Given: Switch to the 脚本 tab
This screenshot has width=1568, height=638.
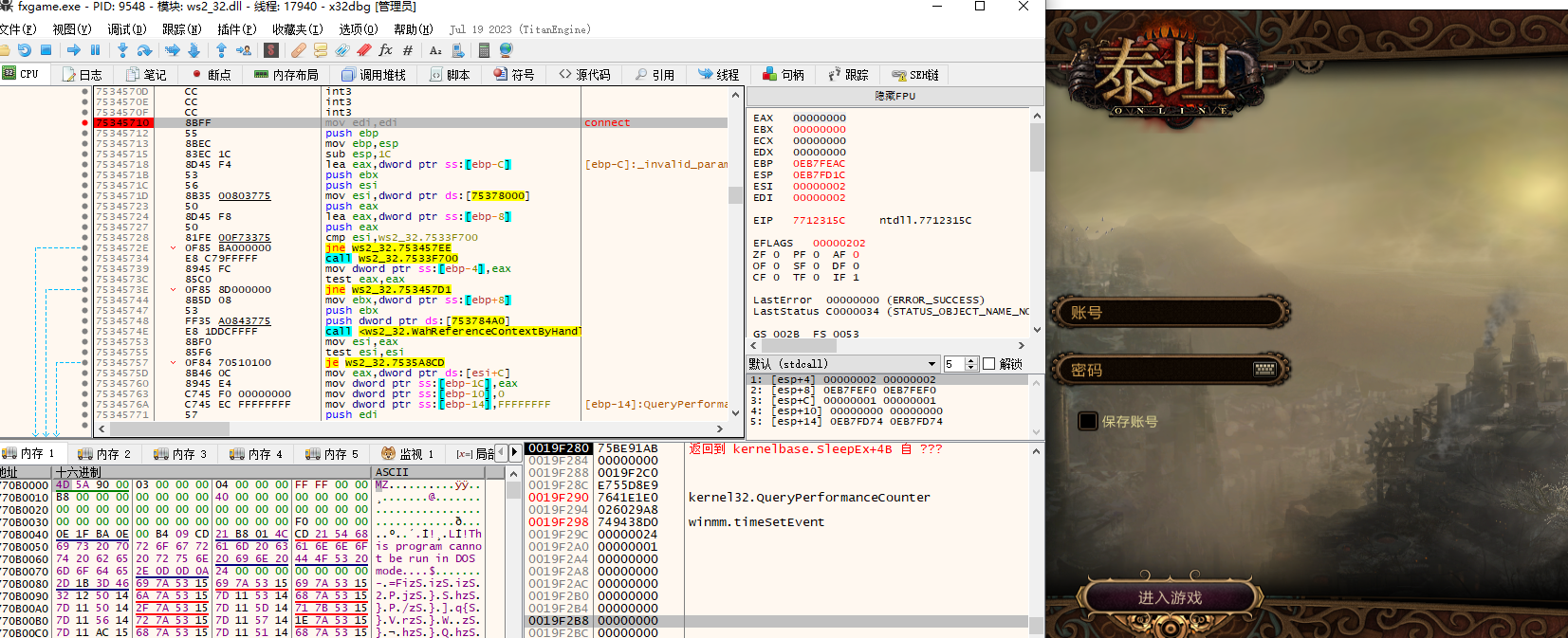Looking at the screenshot, I should pos(450,75).
